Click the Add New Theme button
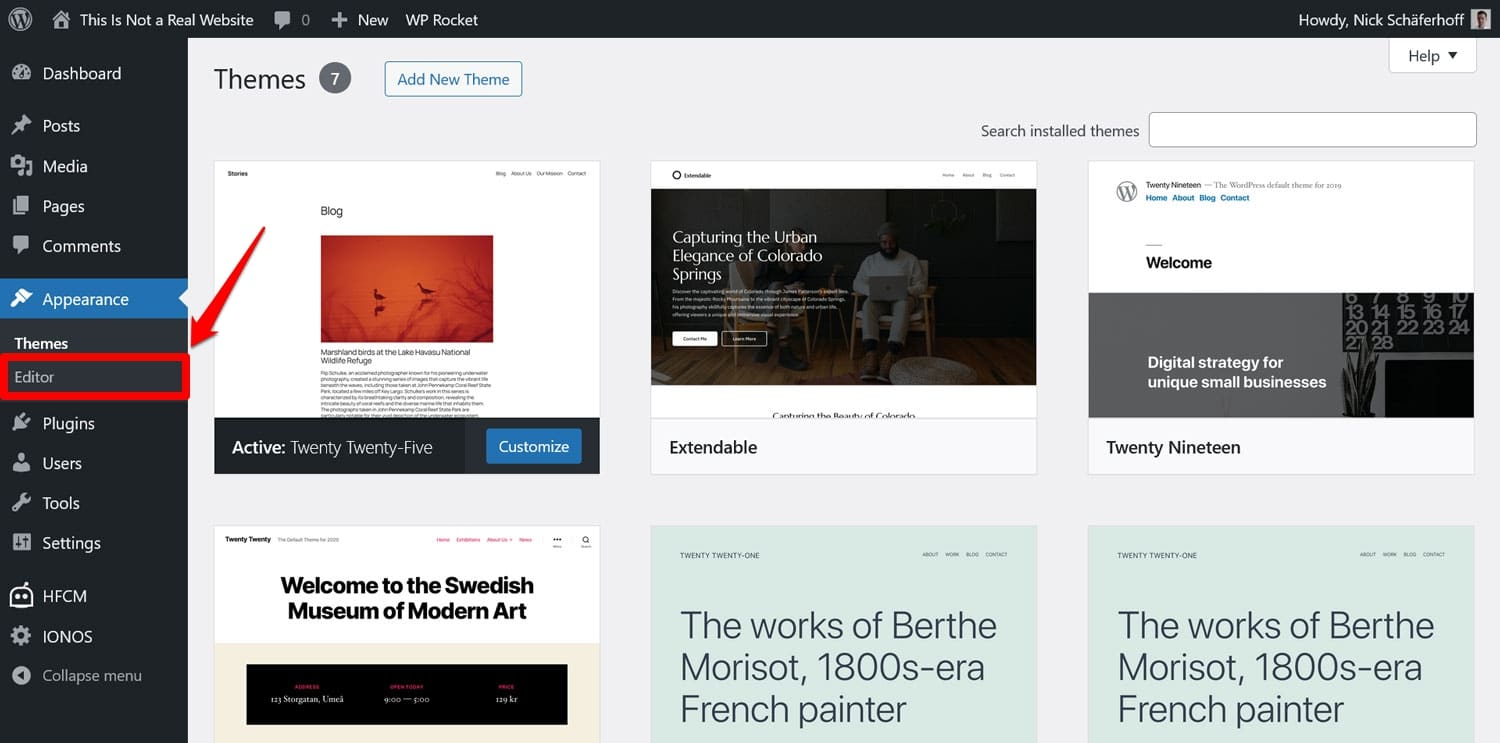 pos(453,79)
